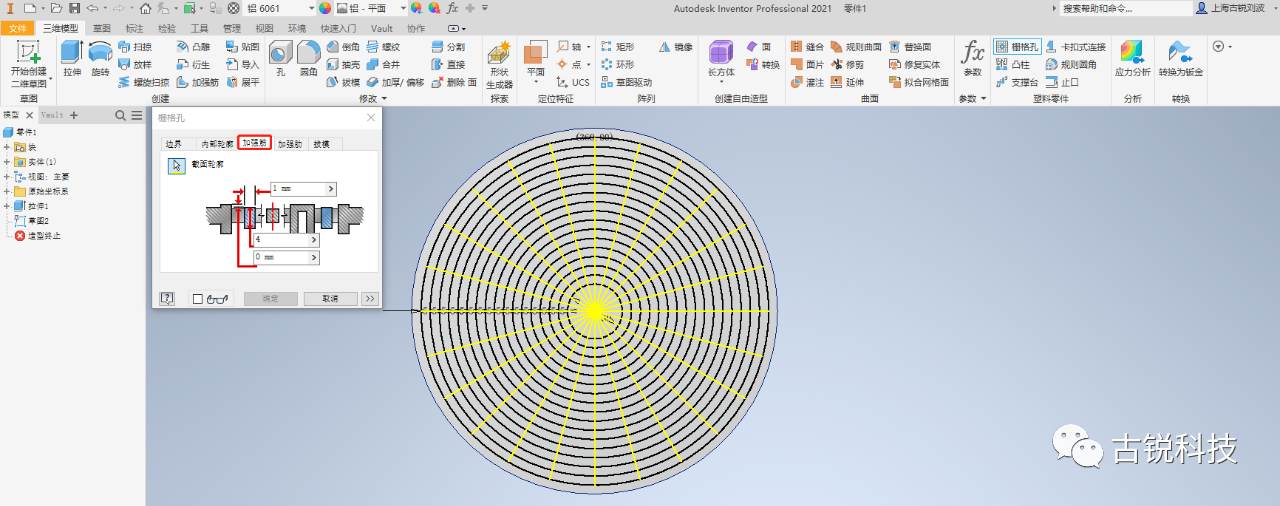
Task: Click the 1 mm thickness input field
Action: pyautogui.click(x=298, y=188)
